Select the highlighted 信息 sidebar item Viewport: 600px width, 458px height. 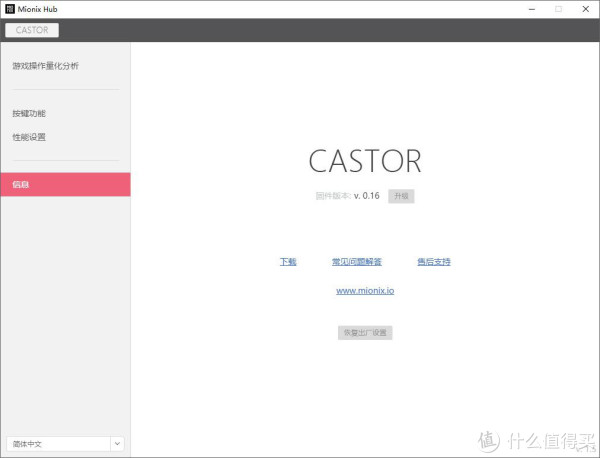click(65, 184)
